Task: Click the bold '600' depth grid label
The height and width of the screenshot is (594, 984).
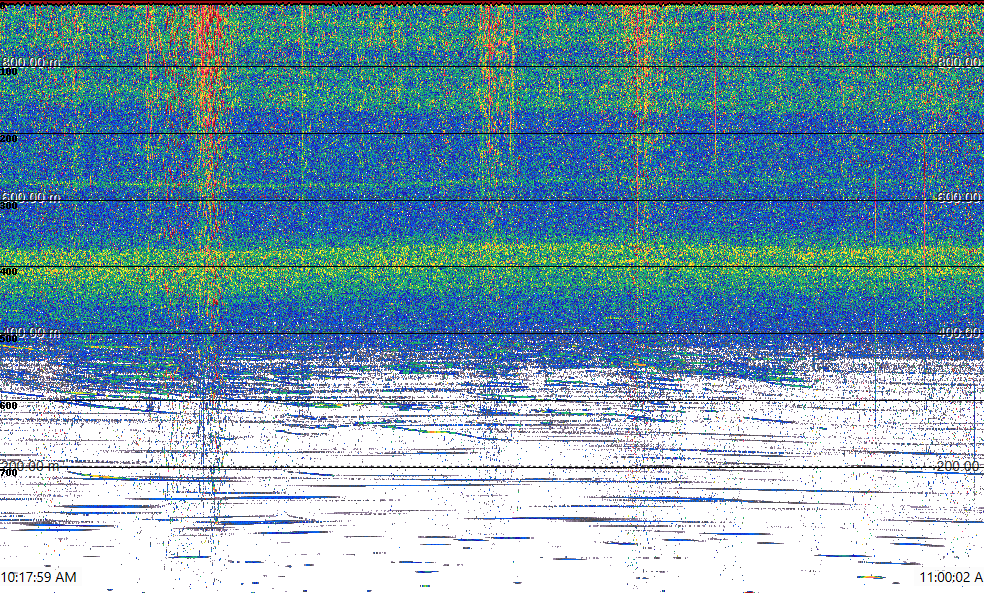Action: coord(9,406)
